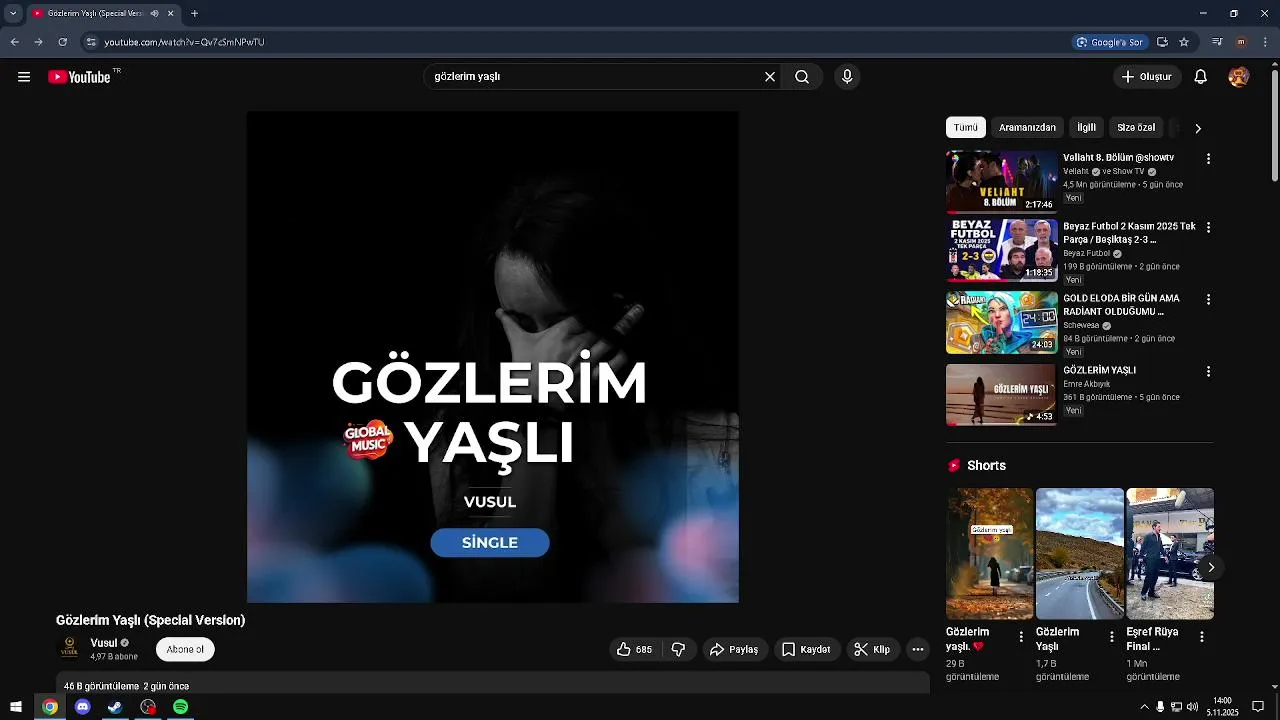Open the Emre Akbıyık GÖZLERİM YAŞLI thumbnail

pos(1002,395)
